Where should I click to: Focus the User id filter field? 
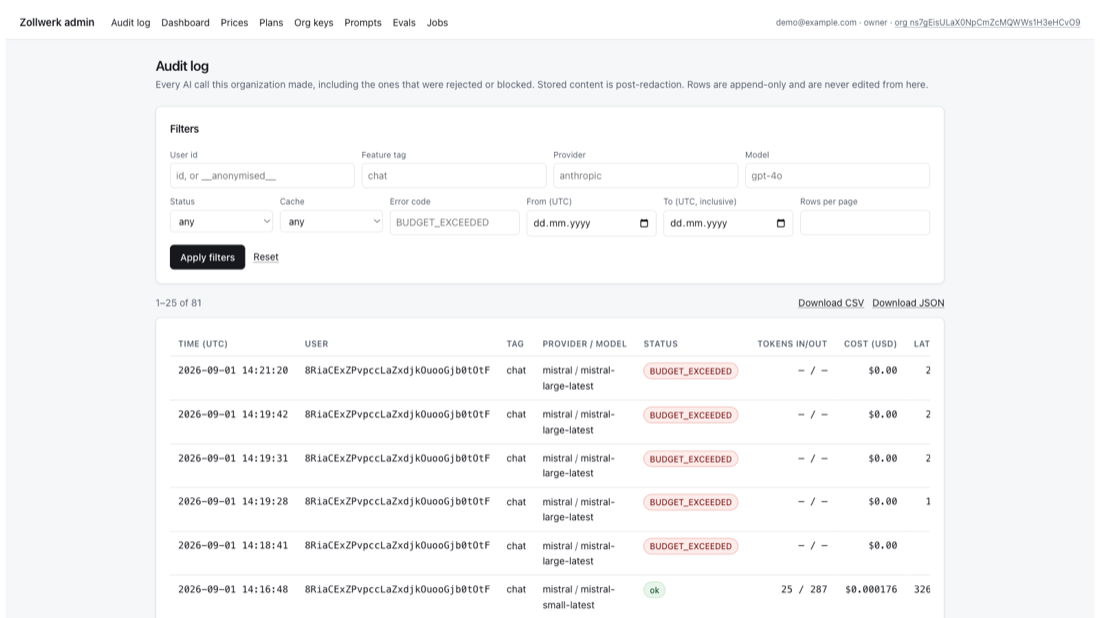(262, 175)
